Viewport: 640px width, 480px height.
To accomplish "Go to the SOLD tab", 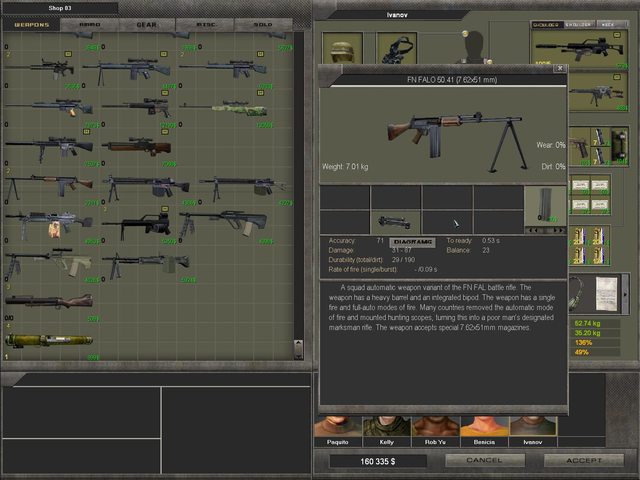I will (263, 25).
